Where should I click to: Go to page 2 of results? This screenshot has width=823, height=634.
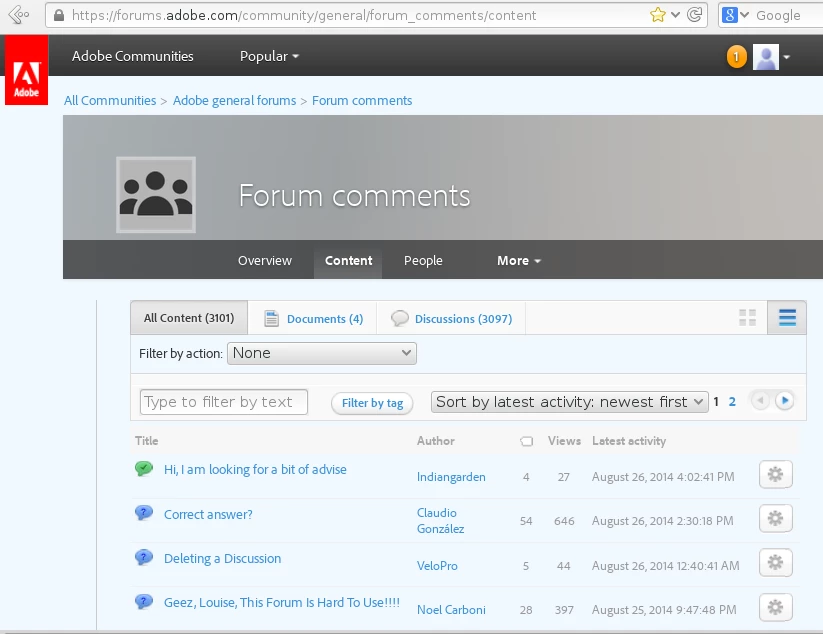tap(732, 402)
